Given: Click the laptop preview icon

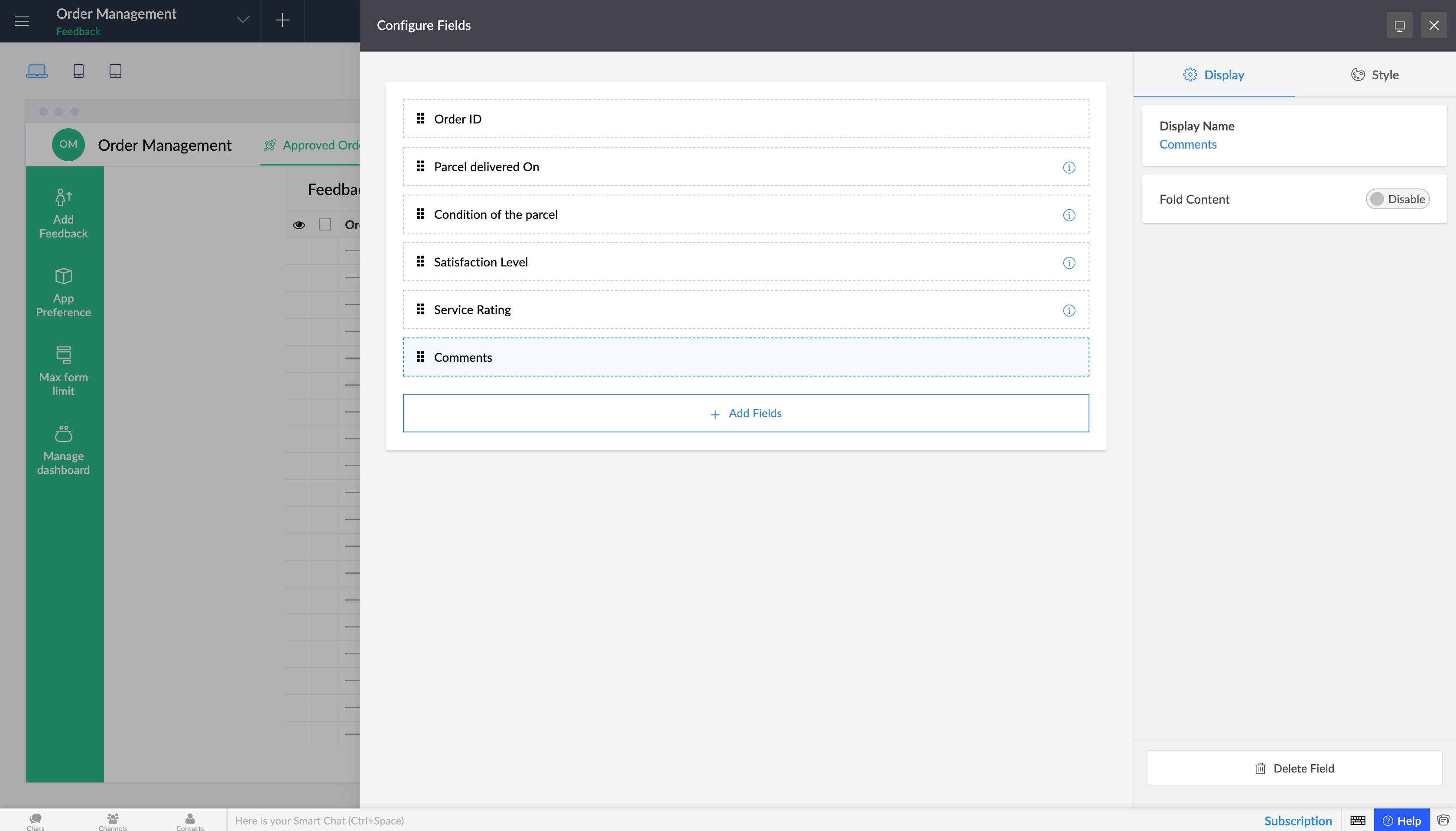Looking at the screenshot, I should tap(36, 71).
